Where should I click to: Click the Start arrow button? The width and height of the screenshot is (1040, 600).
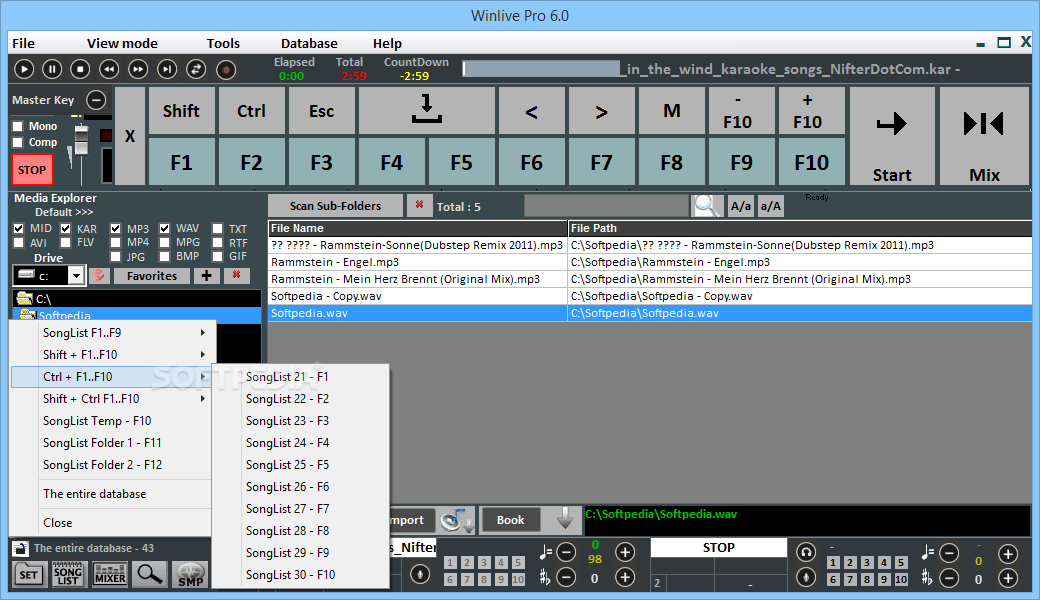(891, 136)
